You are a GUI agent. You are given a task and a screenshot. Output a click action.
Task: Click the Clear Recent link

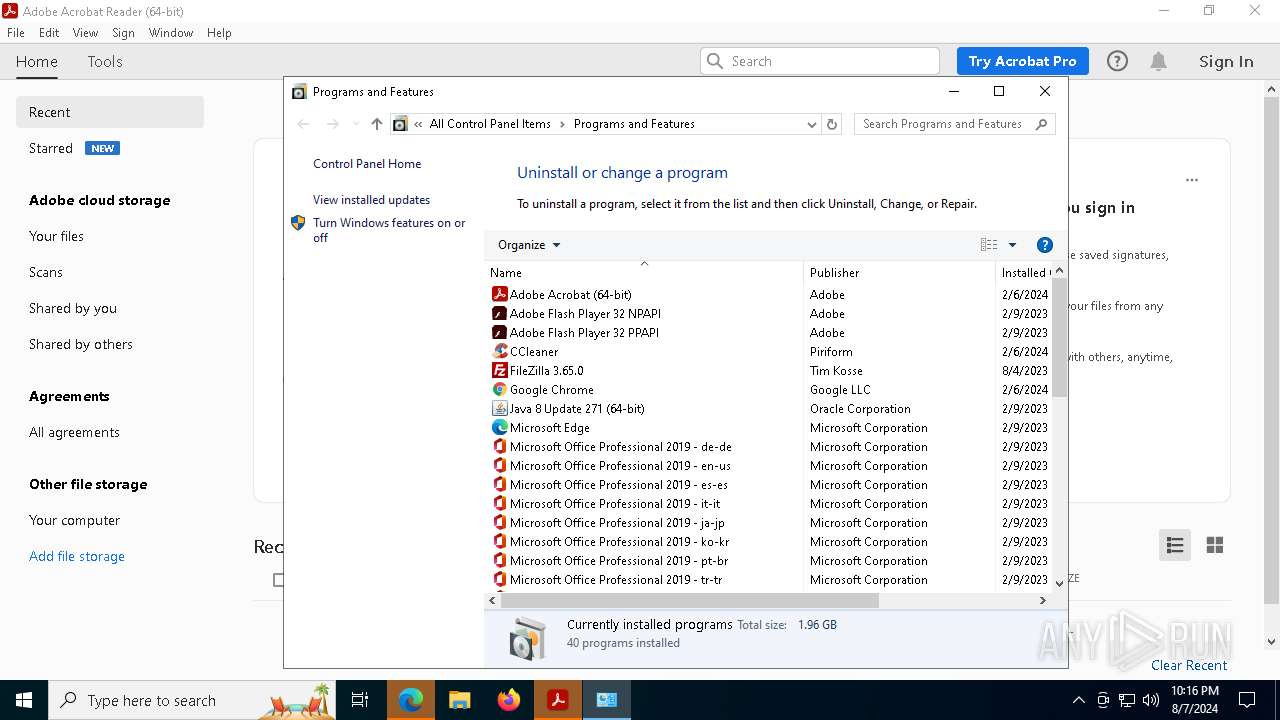point(1189,665)
